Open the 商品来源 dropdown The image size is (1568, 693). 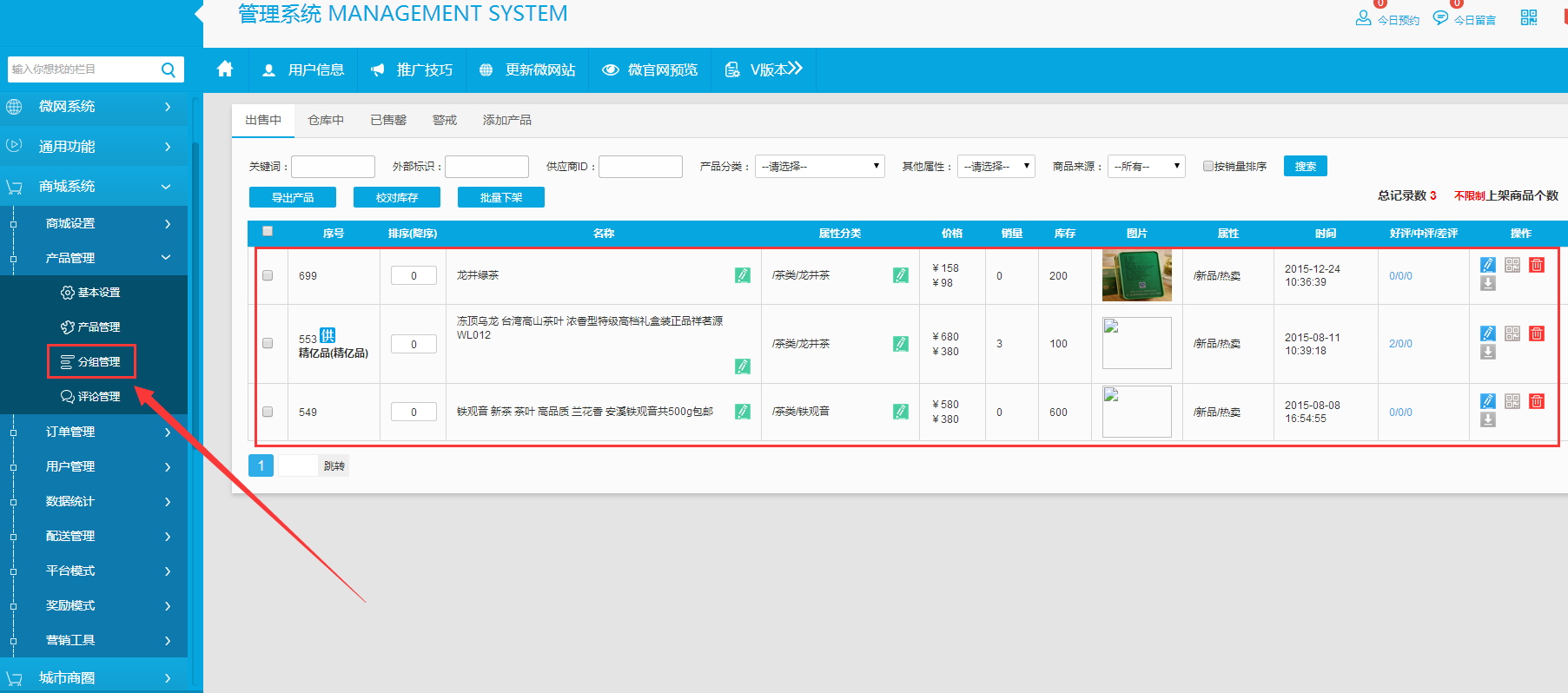tap(1146, 166)
